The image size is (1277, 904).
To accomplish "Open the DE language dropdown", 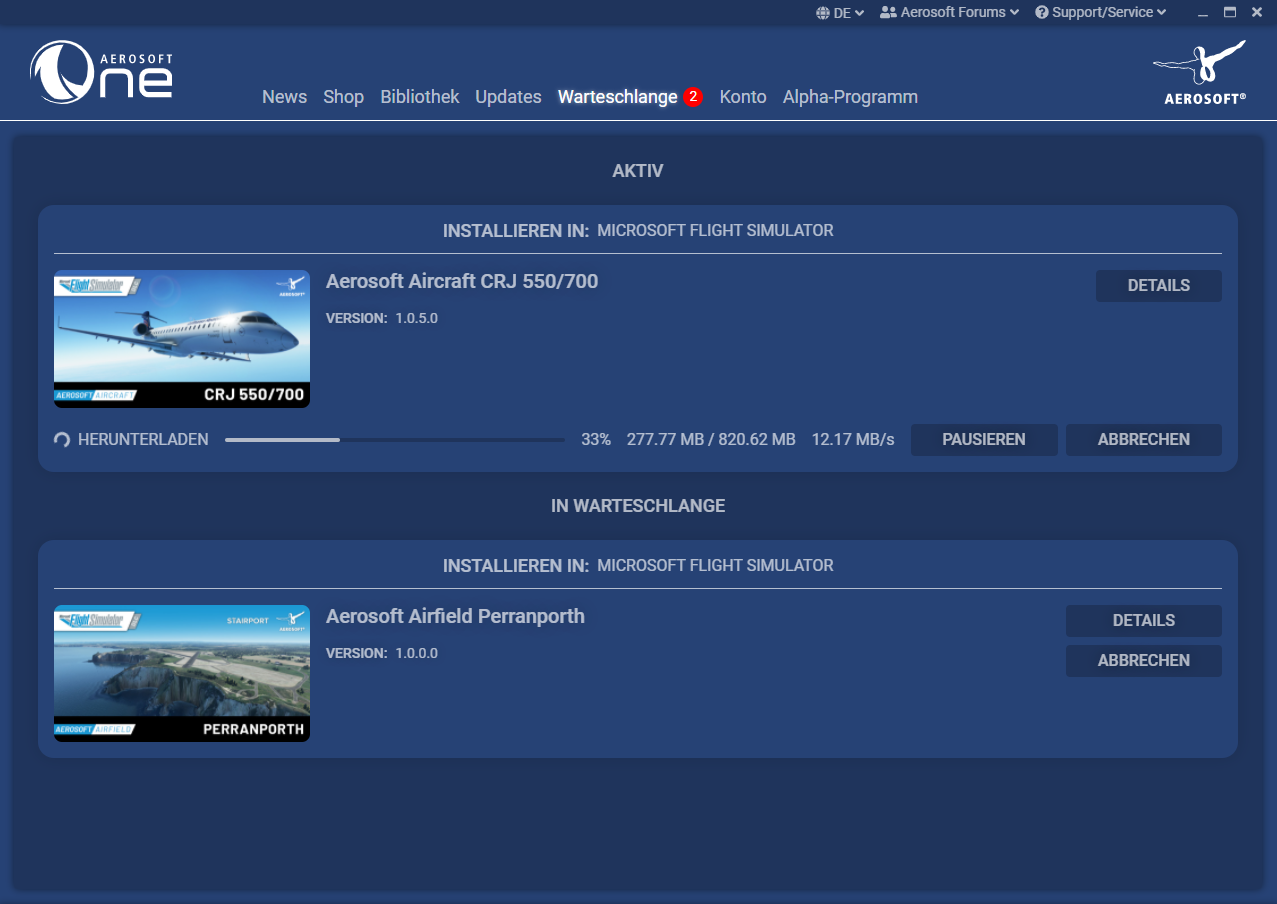I will (840, 12).
